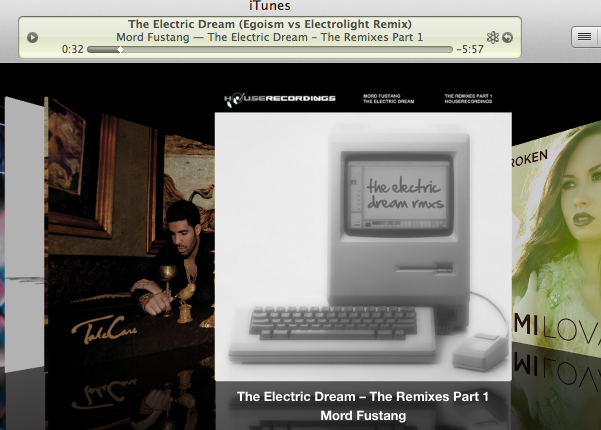
Task: Open the Genius atom icon
Action: pyautogui.click(x=493, y=38)
